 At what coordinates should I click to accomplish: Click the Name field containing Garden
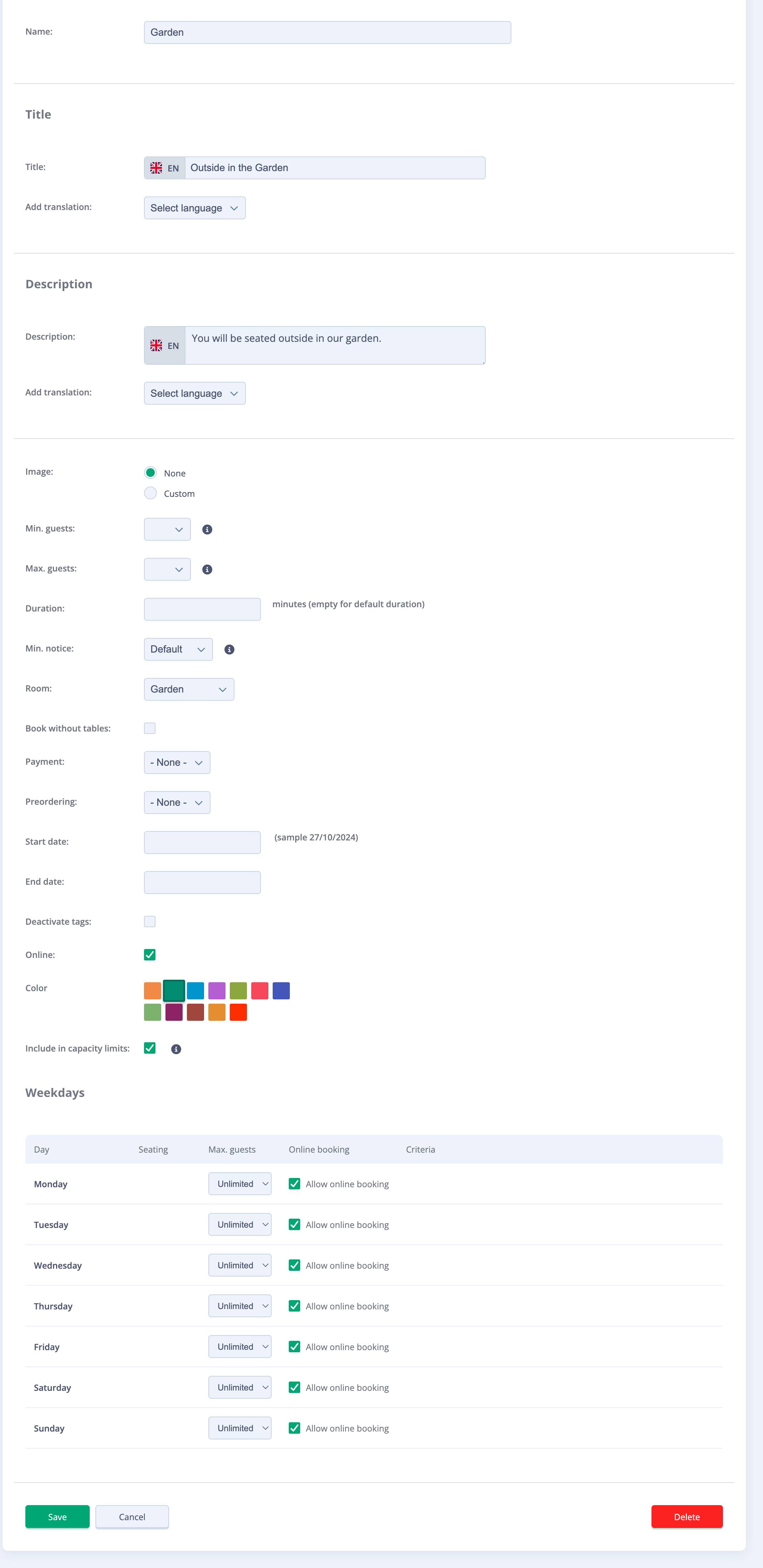click(327, 32)
